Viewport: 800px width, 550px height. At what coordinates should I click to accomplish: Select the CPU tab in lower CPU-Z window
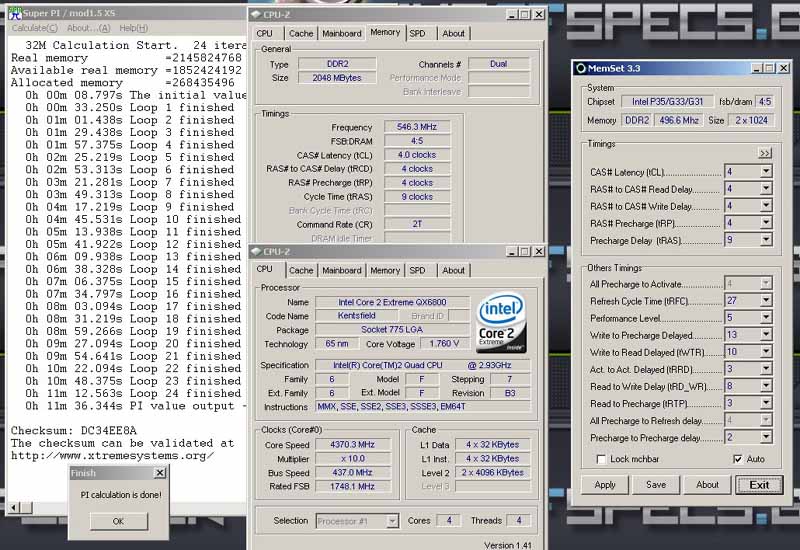click(264, 269)
